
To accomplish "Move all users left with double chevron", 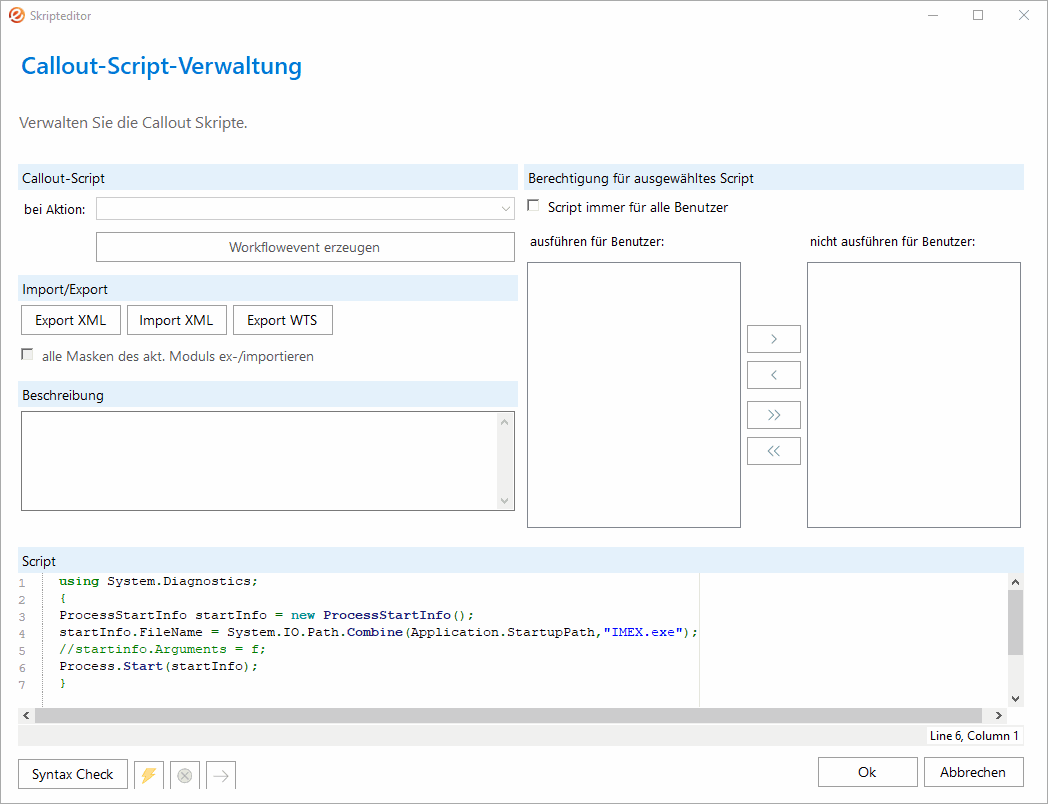I will tap(773, 451).
